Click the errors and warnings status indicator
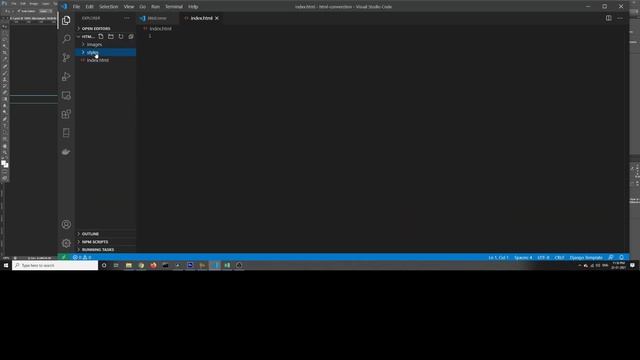 (82, 257)
